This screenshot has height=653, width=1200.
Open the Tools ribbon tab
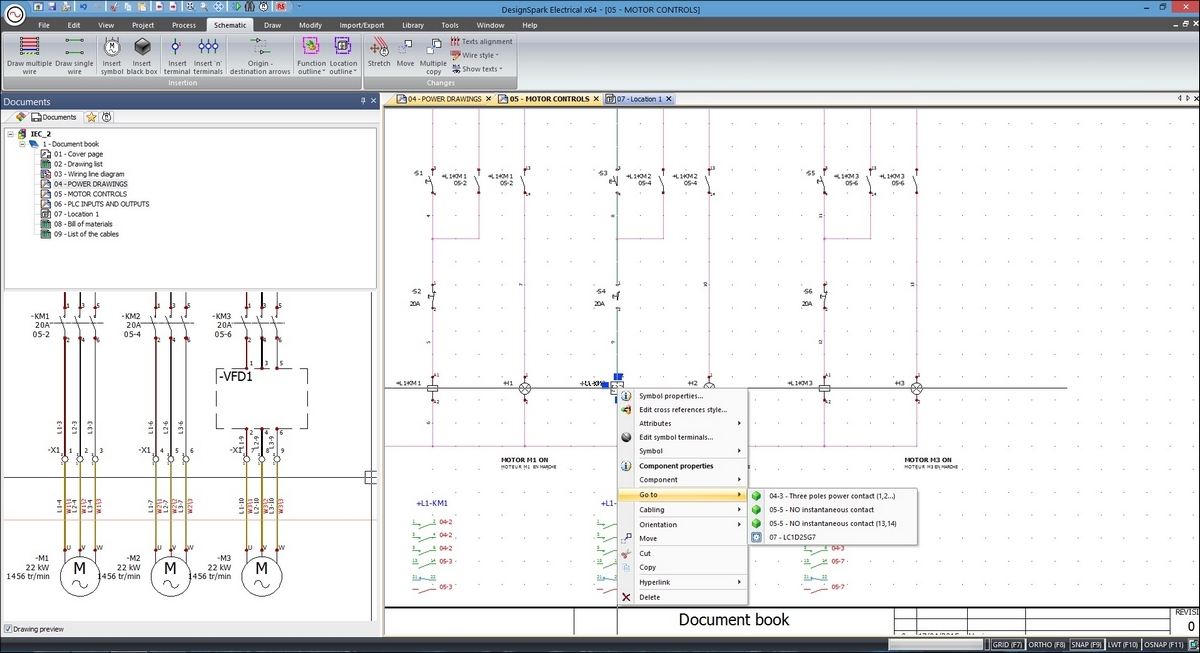coord(450,24)
